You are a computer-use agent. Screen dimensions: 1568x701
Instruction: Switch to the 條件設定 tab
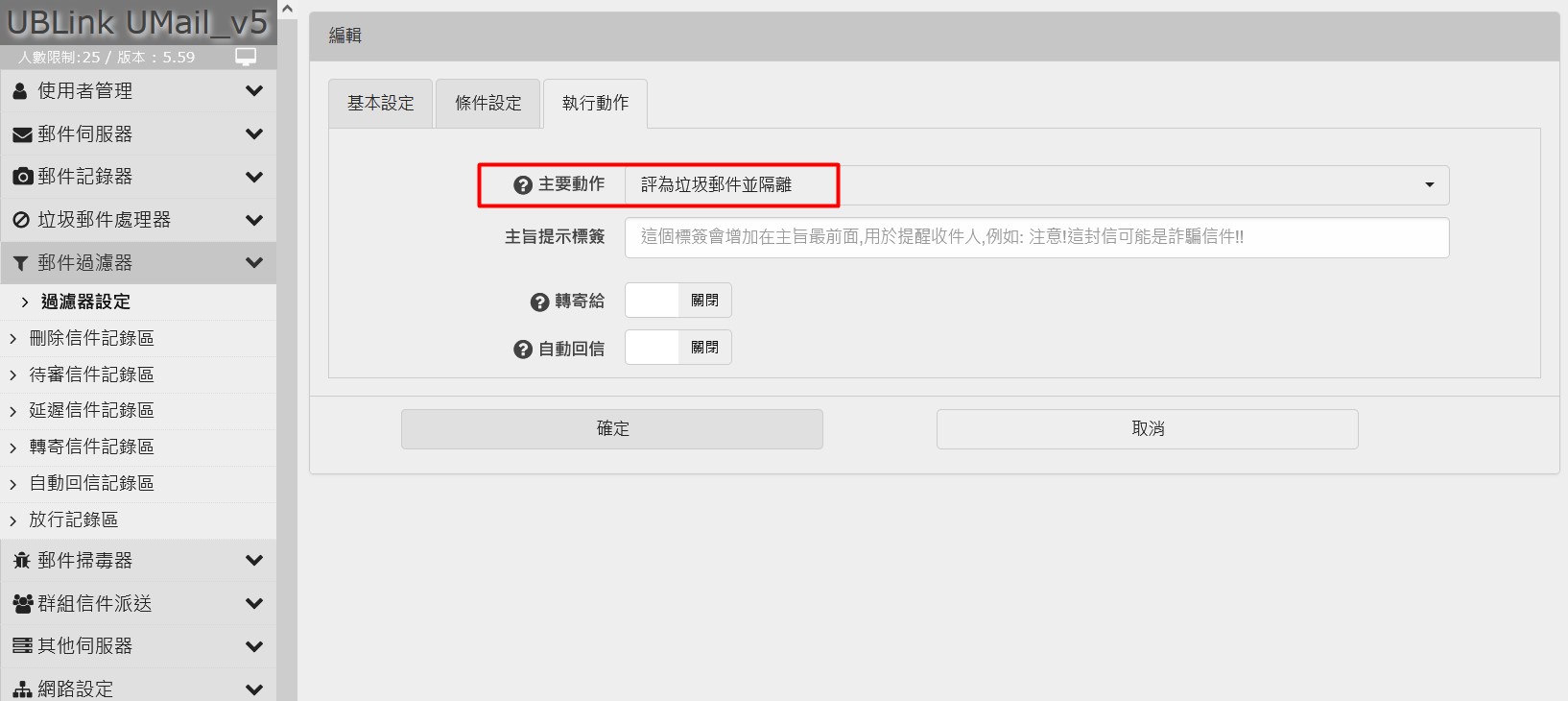tap(488, 104)
